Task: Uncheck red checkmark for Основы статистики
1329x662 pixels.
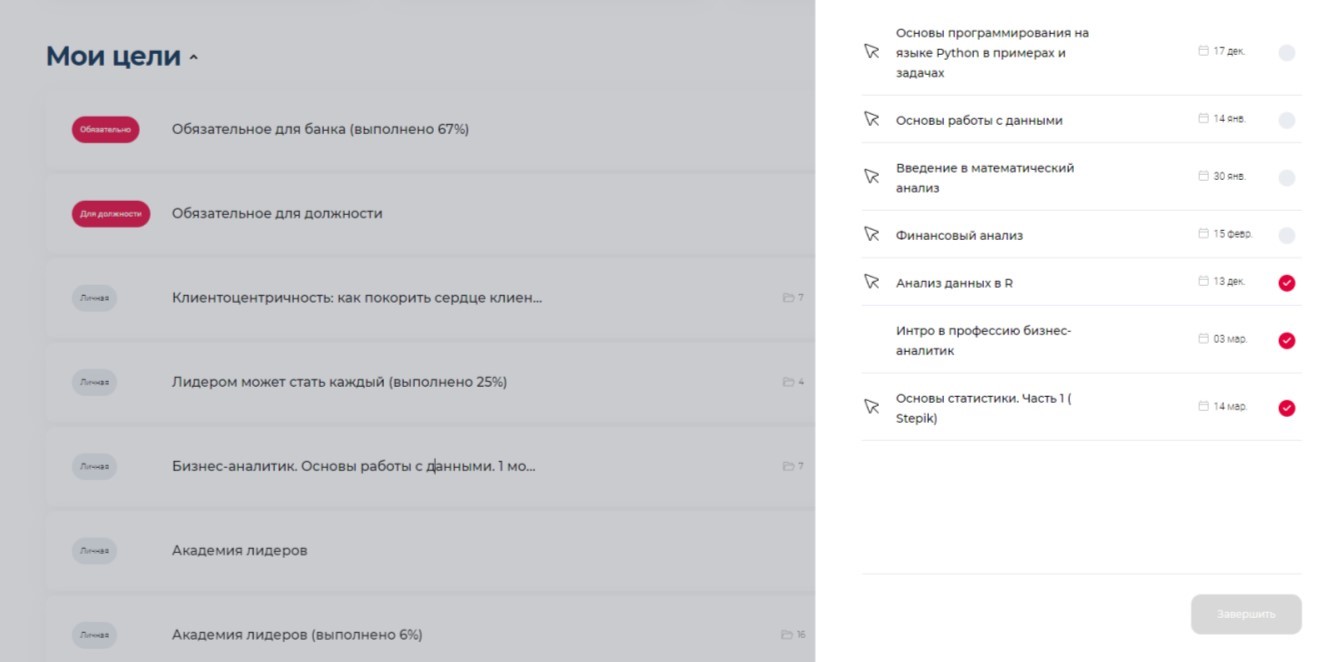Action: coord(1286,408)
